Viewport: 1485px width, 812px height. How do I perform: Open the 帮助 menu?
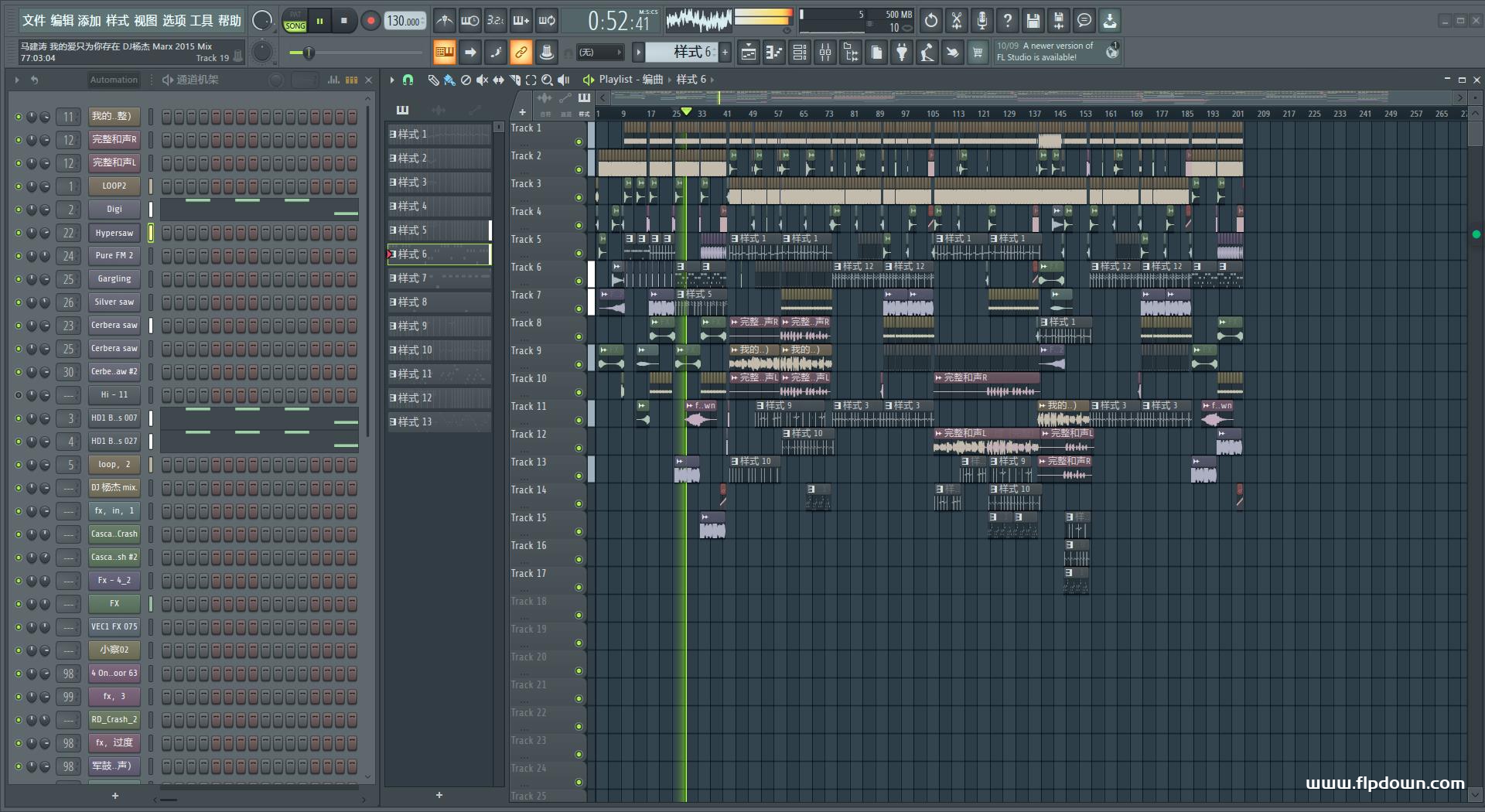(230, 21)
